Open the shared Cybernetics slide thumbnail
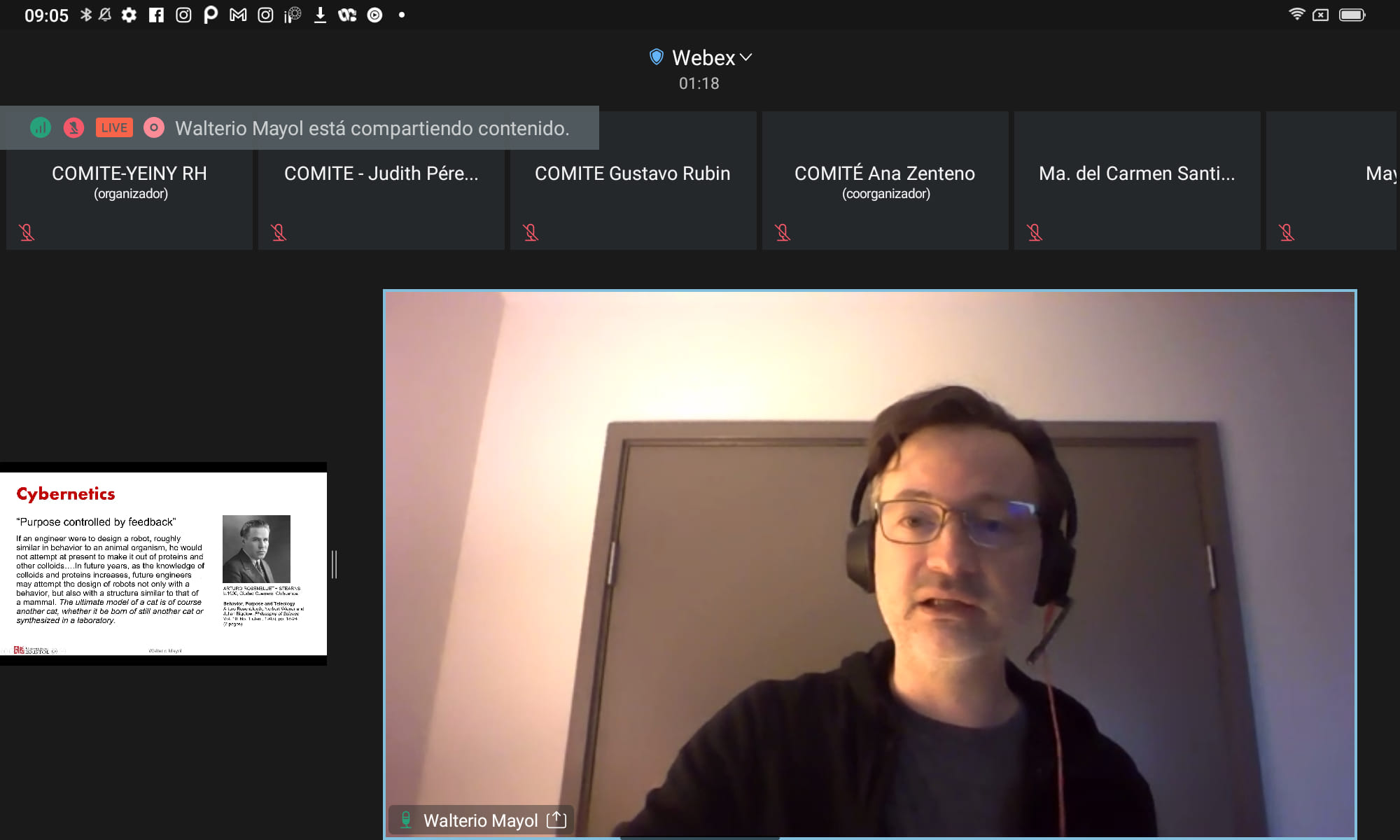Viewport: 1400px width, 840px height. [163, 564]
